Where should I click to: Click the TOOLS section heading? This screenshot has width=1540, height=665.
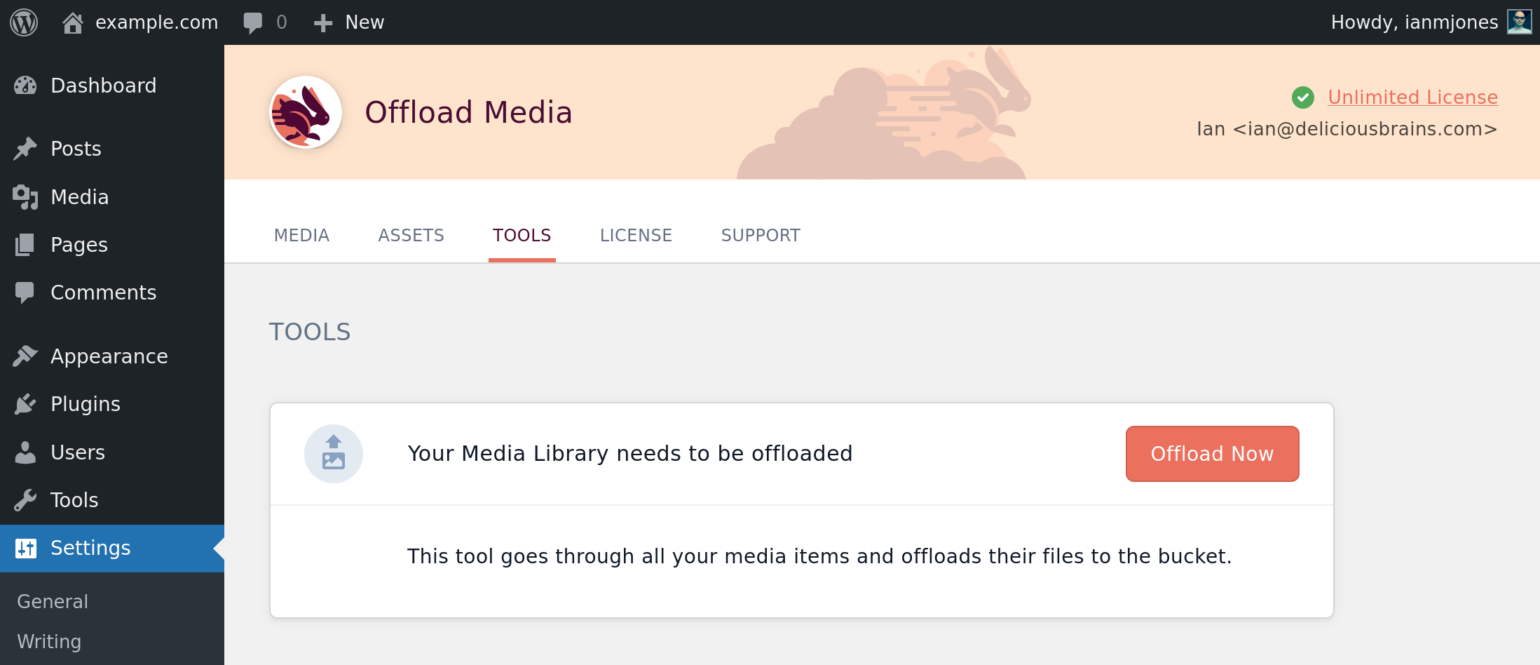point(310,332)
